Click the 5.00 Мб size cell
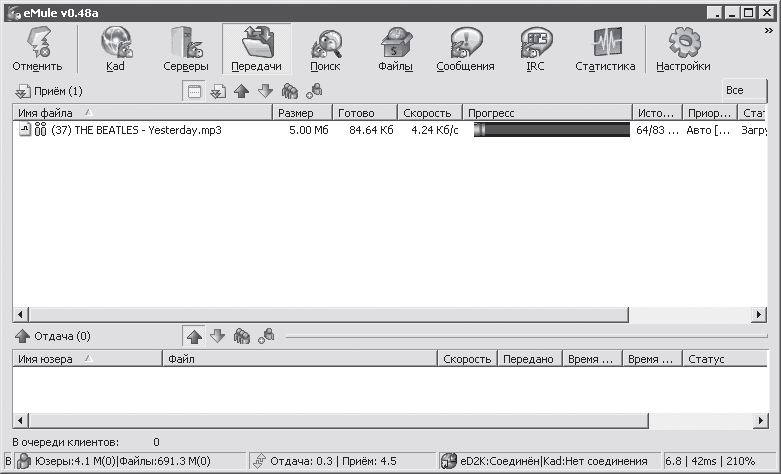 click(x=309, y=130)
